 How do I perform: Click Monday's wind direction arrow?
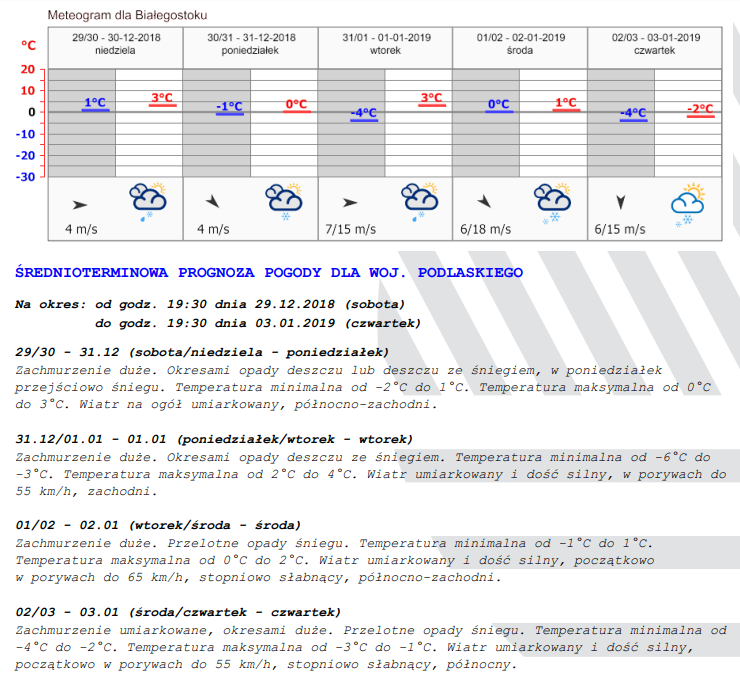(213, 202)
